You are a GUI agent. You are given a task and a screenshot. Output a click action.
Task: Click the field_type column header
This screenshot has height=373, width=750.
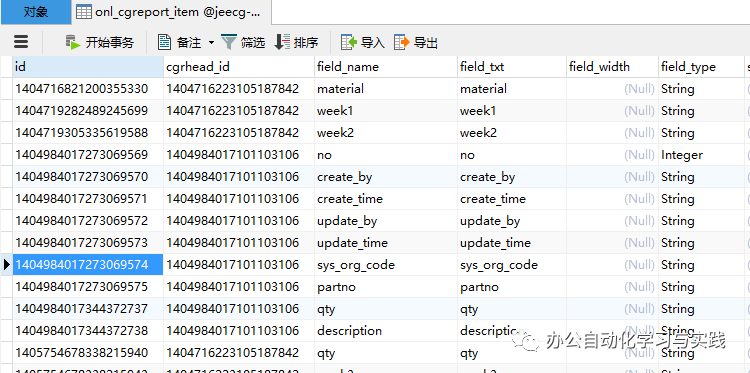pos(701,67)
